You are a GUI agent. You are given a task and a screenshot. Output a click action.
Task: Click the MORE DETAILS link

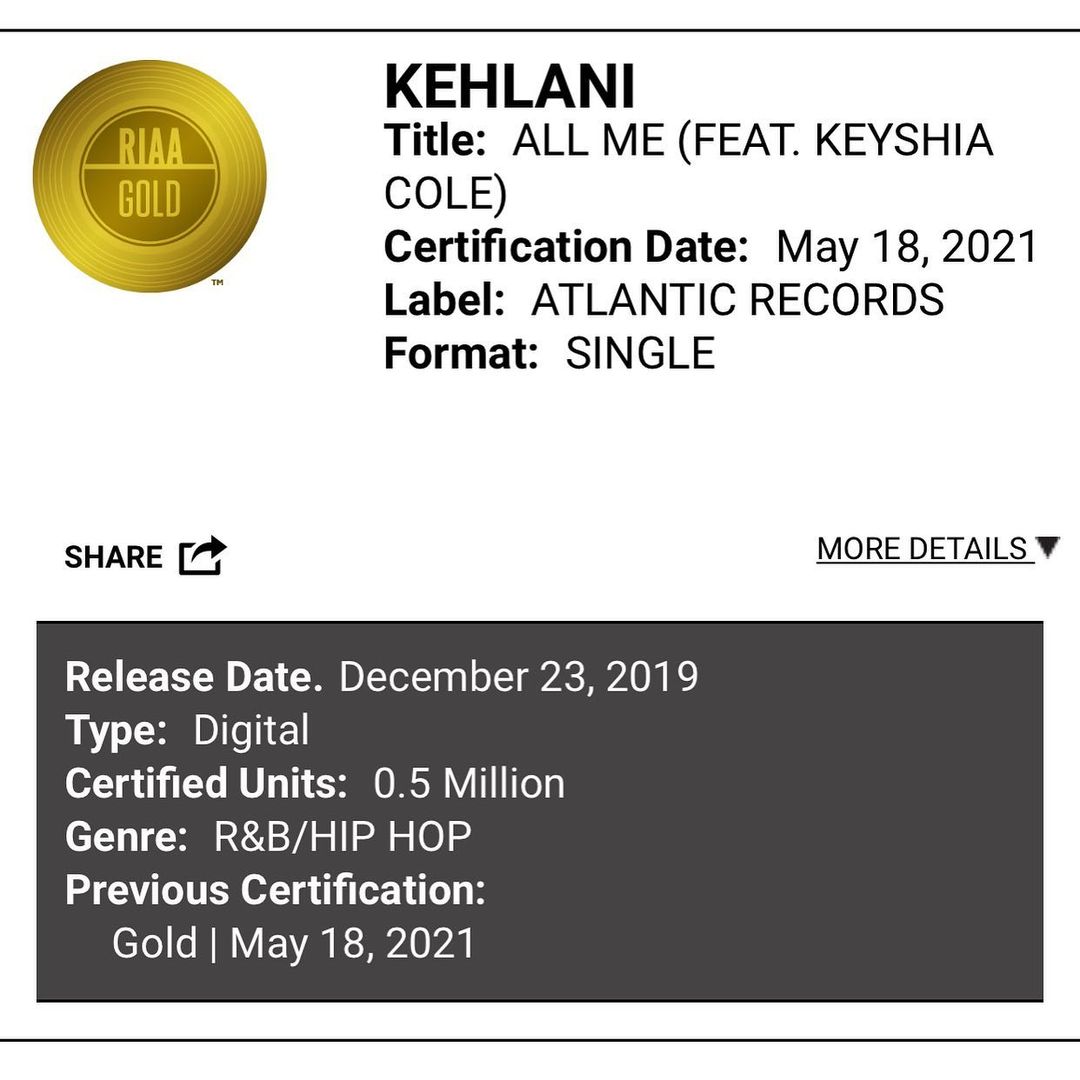[922, 549]
